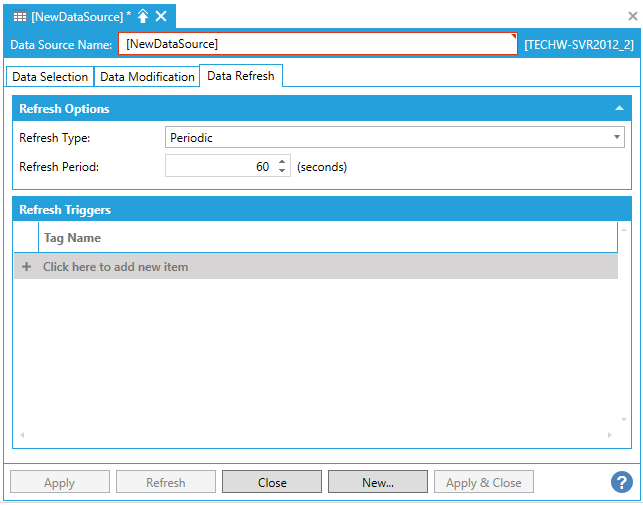Click the up-arrow pin icon in tab header
Screen dimensions: 643x505
click(x=142, y=16)
